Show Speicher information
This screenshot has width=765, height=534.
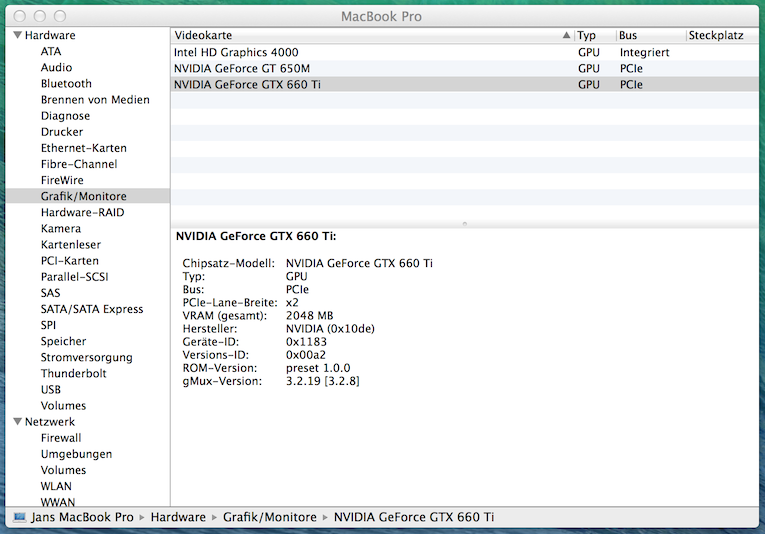point(63,341)
